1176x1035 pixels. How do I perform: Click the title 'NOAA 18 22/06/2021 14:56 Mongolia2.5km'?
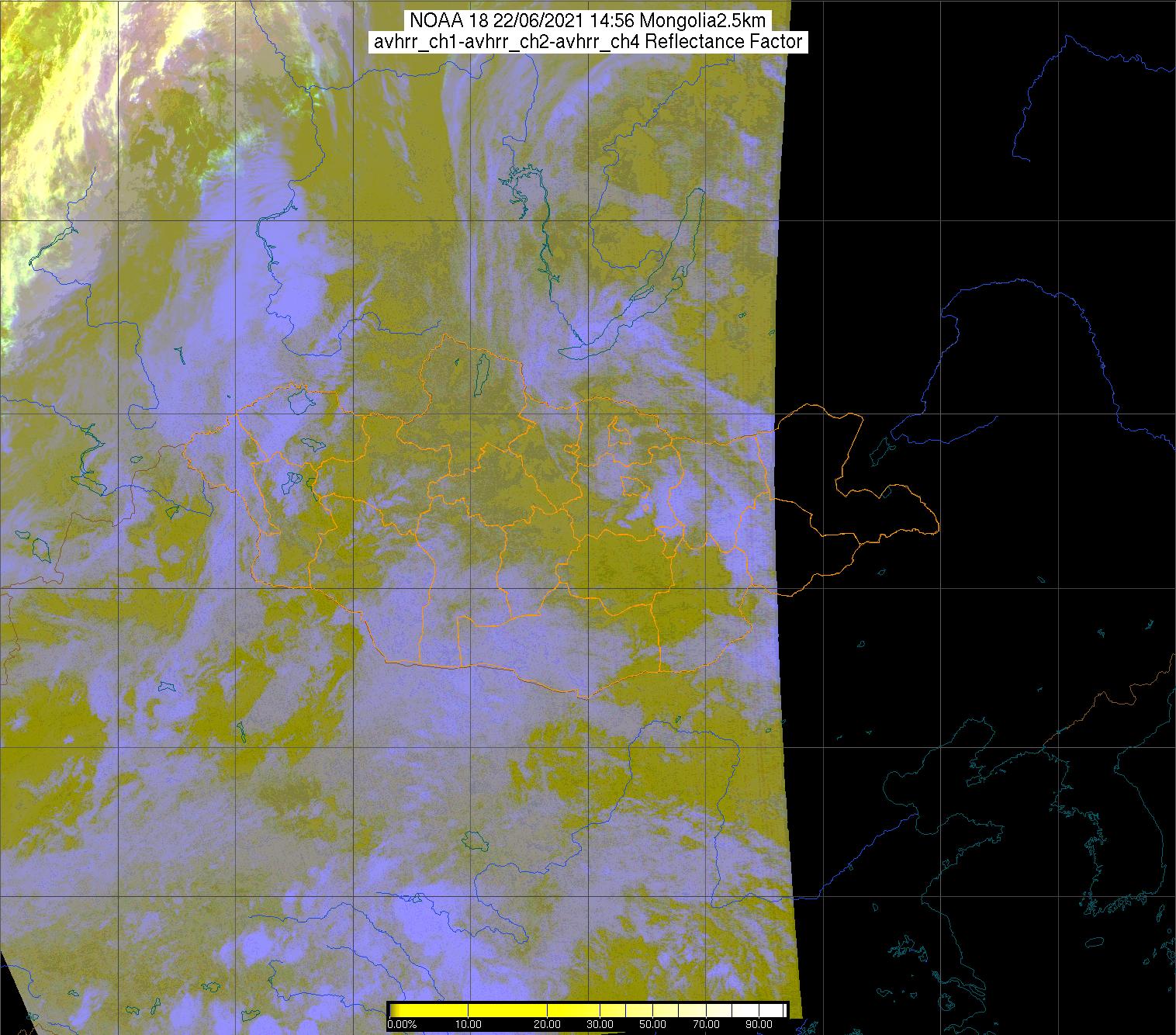(589, 21)
